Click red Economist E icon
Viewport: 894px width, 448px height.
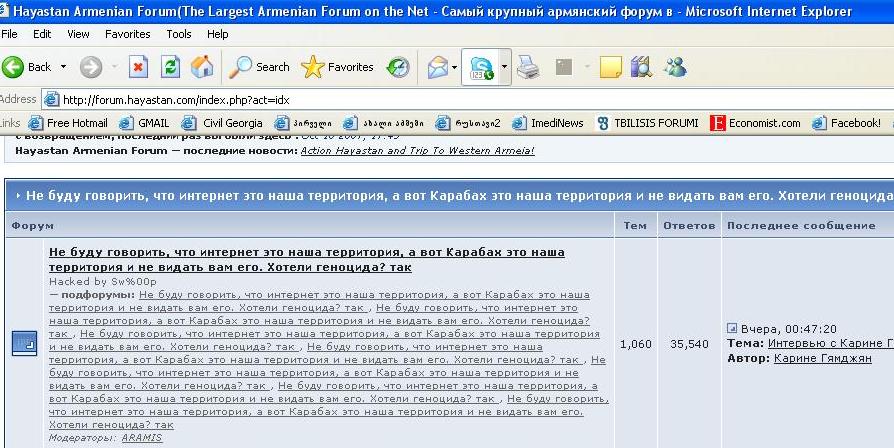[717, 123]
